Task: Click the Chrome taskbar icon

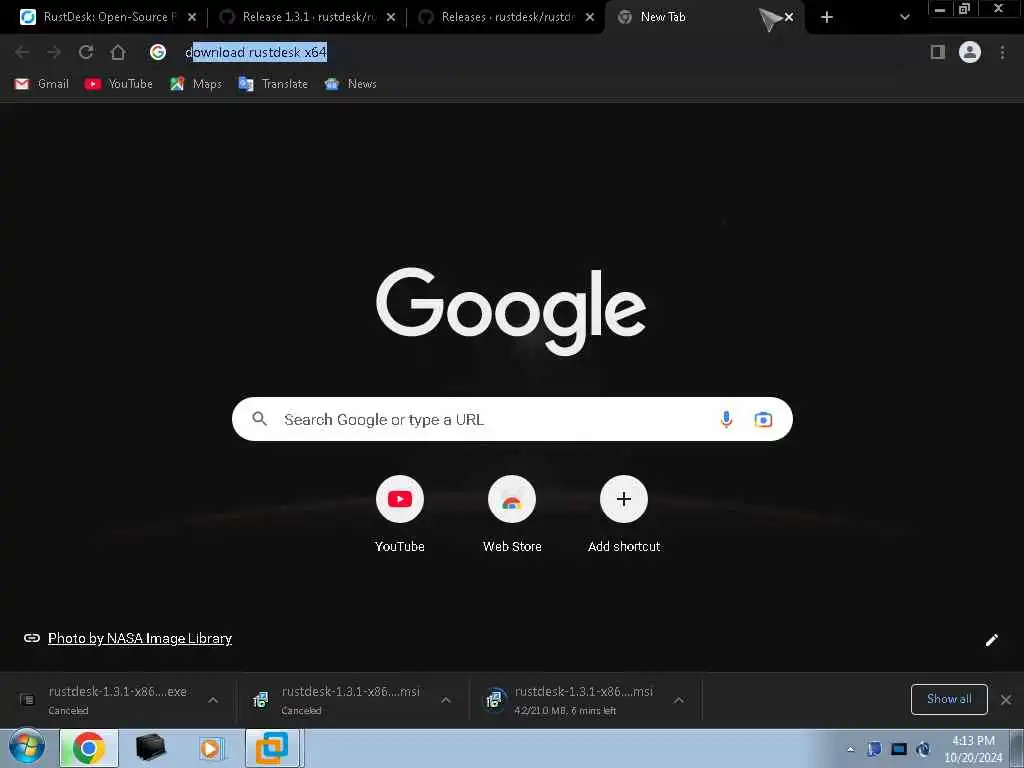Action: [89, 748]
